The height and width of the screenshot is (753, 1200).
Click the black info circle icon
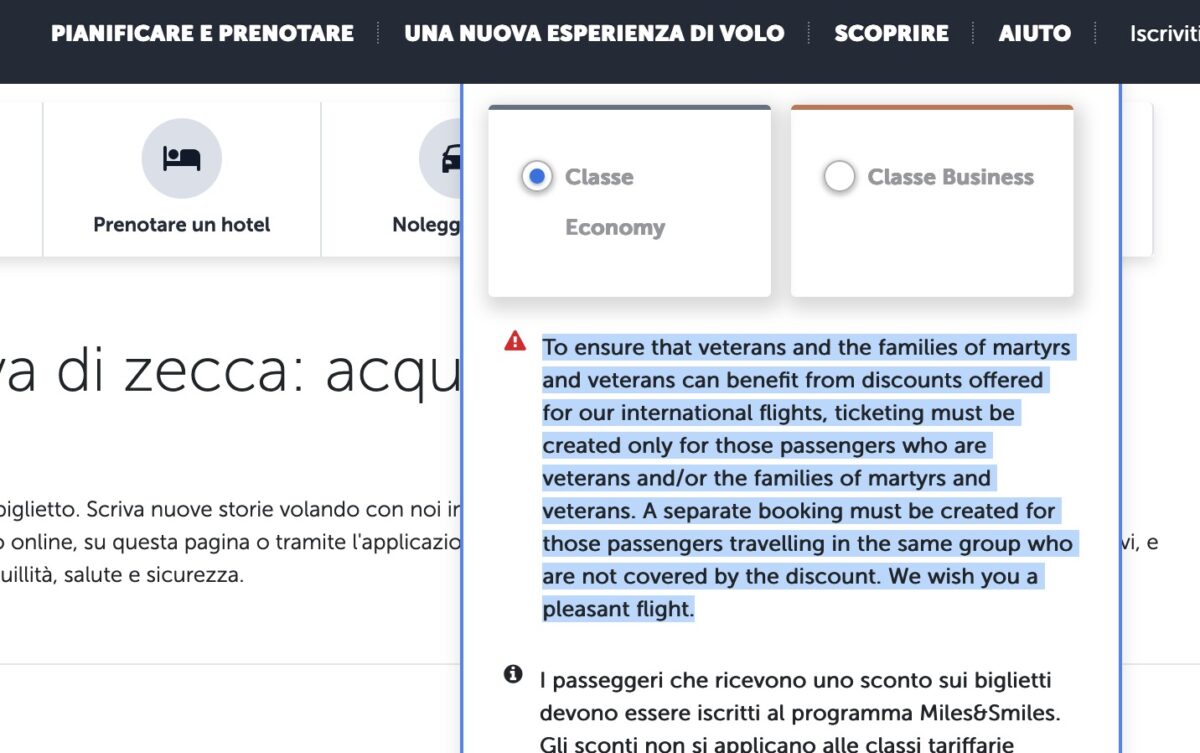(x=513, y=674)
